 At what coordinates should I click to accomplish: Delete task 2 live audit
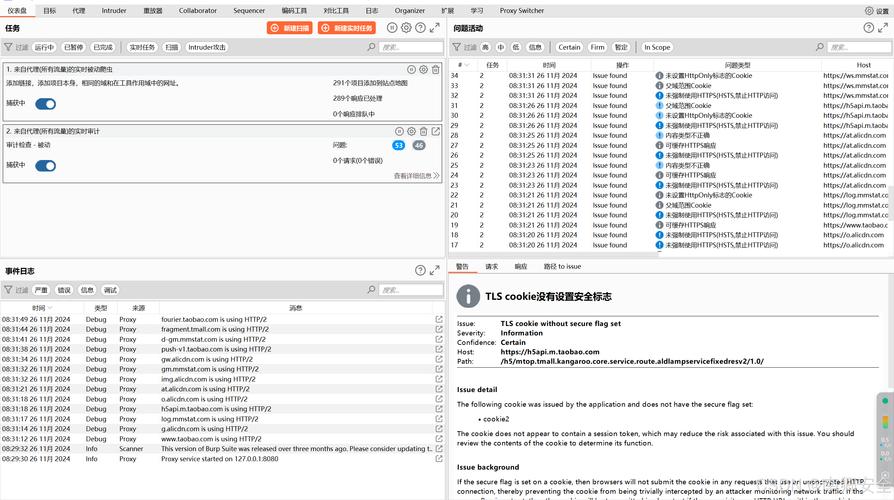tap(424, 131)
